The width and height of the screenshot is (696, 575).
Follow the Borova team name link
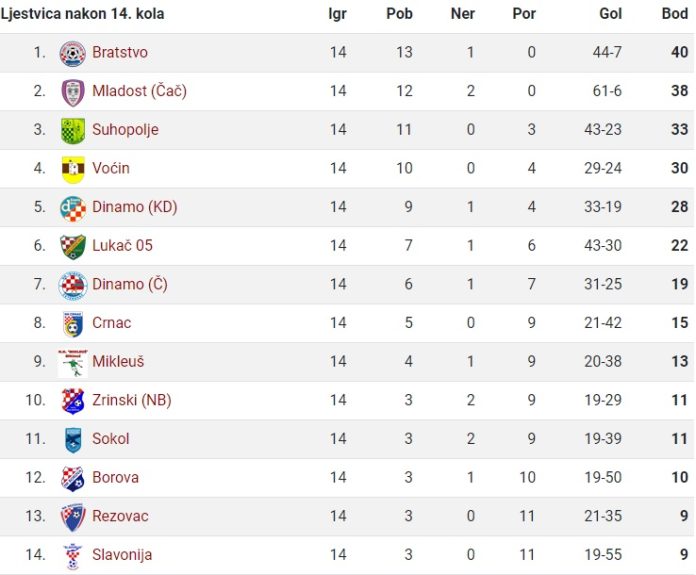(115, 477)
